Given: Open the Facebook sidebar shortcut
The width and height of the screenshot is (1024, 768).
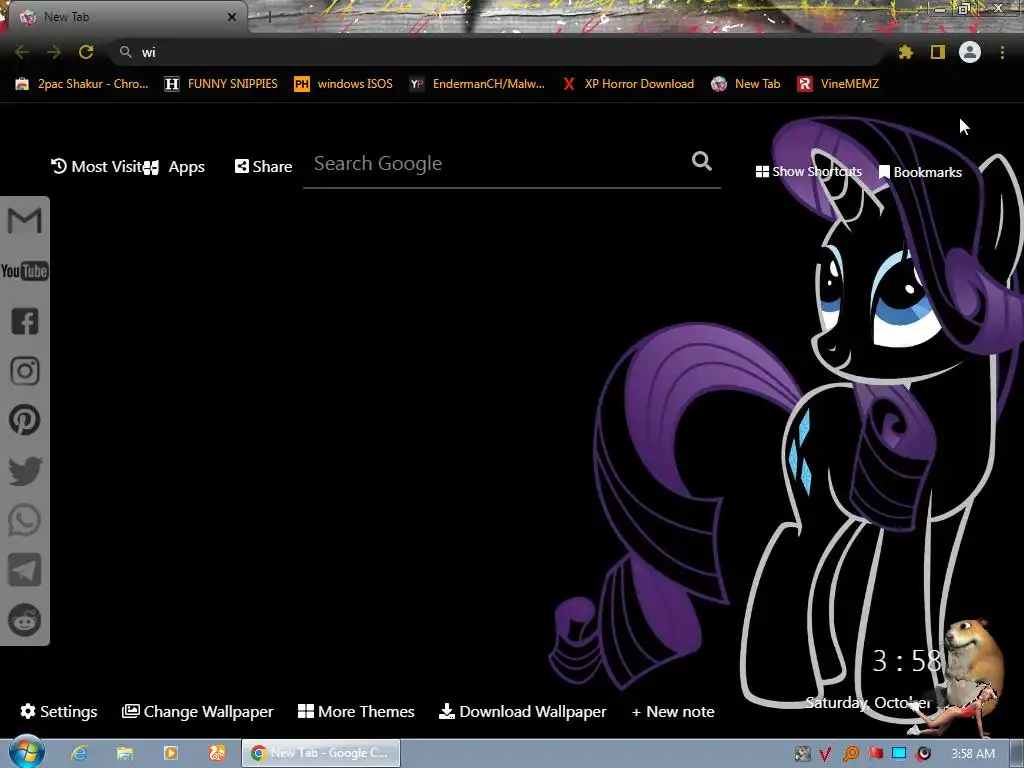Looking at the screenshot, I should 25,321.
